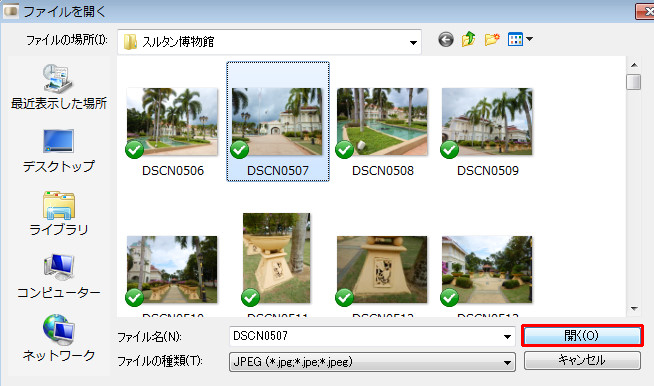Open ネットワーク in sidebar
Screen dimensions: 654x386
59,338
